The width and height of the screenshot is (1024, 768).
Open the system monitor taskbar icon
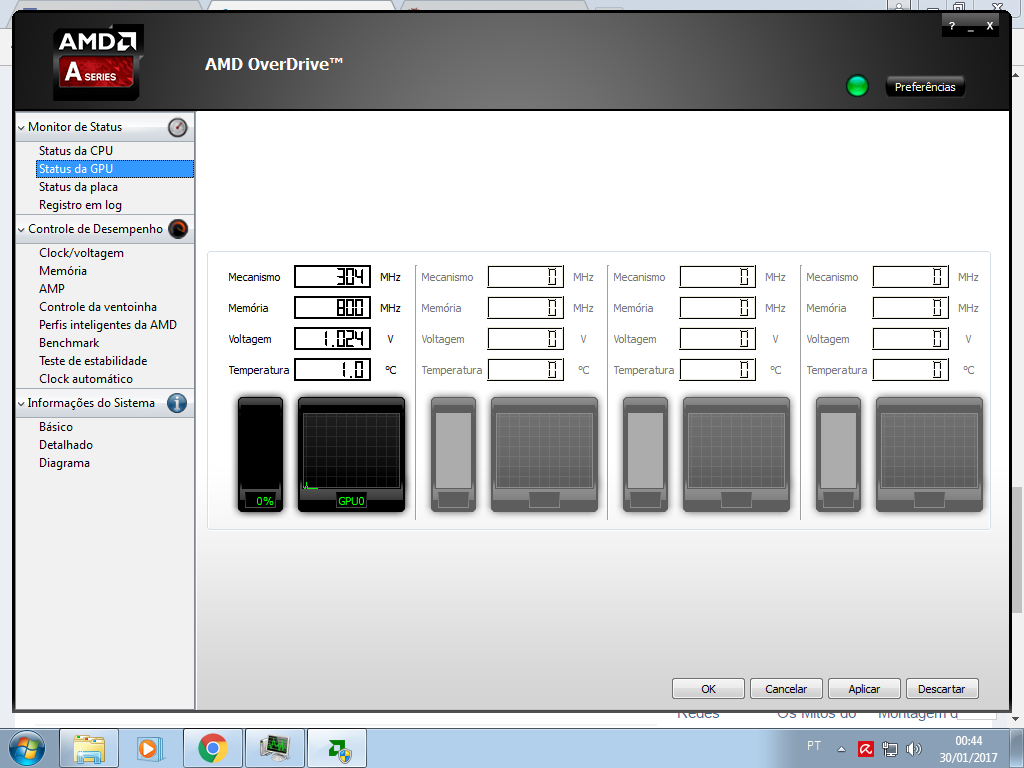[275, 748]
